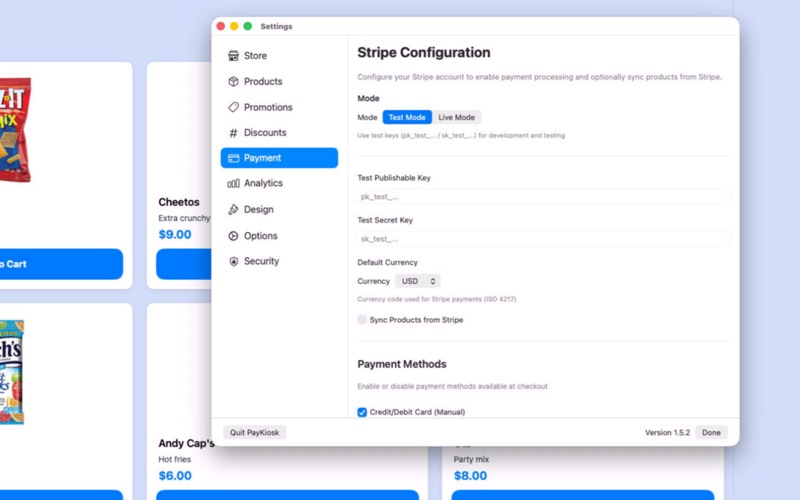The height and width of the screenshot is (500, 800).
Task: Click the Store icon in Settings sidebar
Action: pos(233,56)
